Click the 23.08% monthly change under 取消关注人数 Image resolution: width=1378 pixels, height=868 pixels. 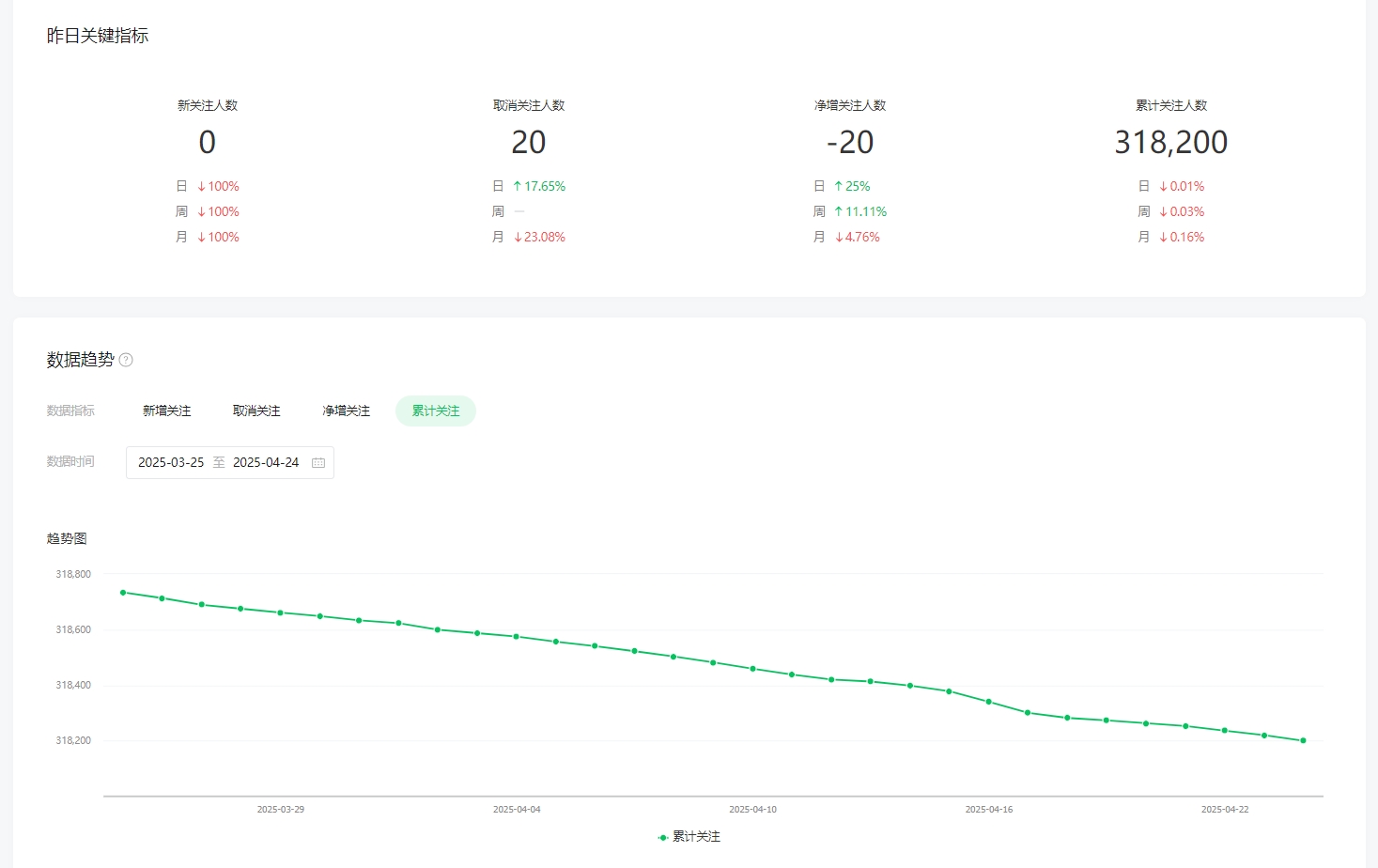click(539, 237)
